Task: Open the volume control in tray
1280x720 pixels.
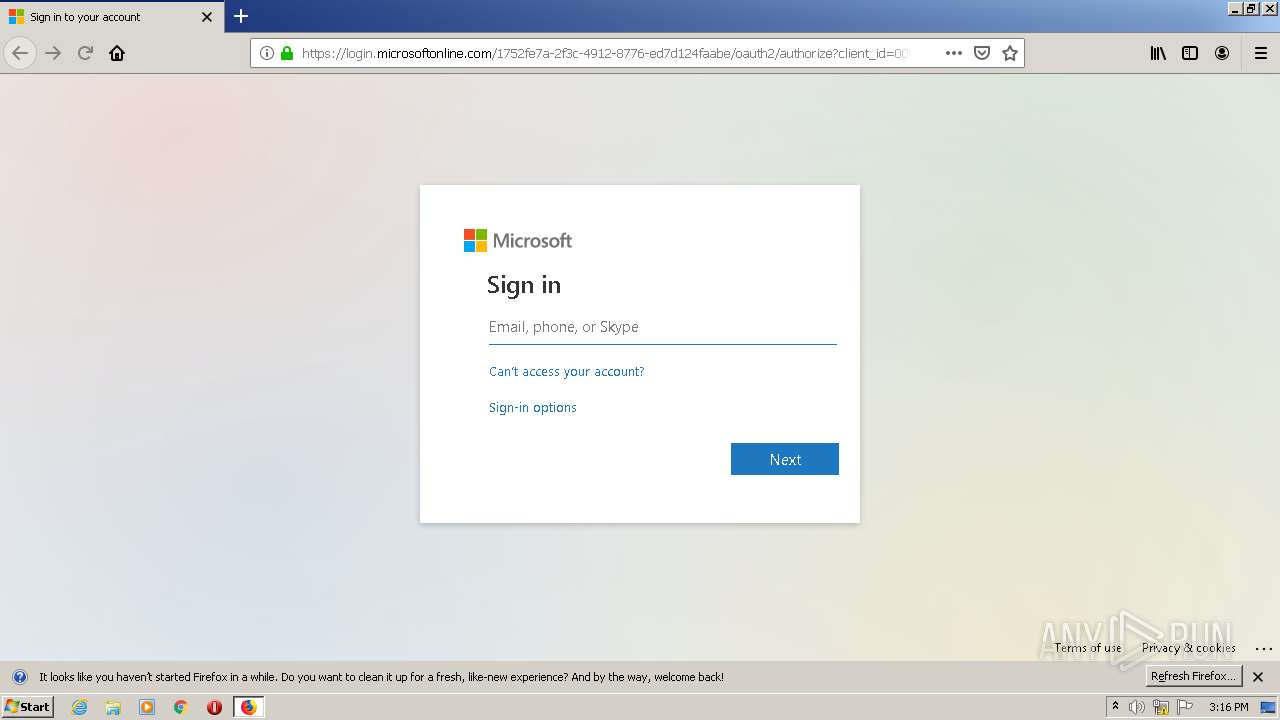Action: coord(1137,707)
